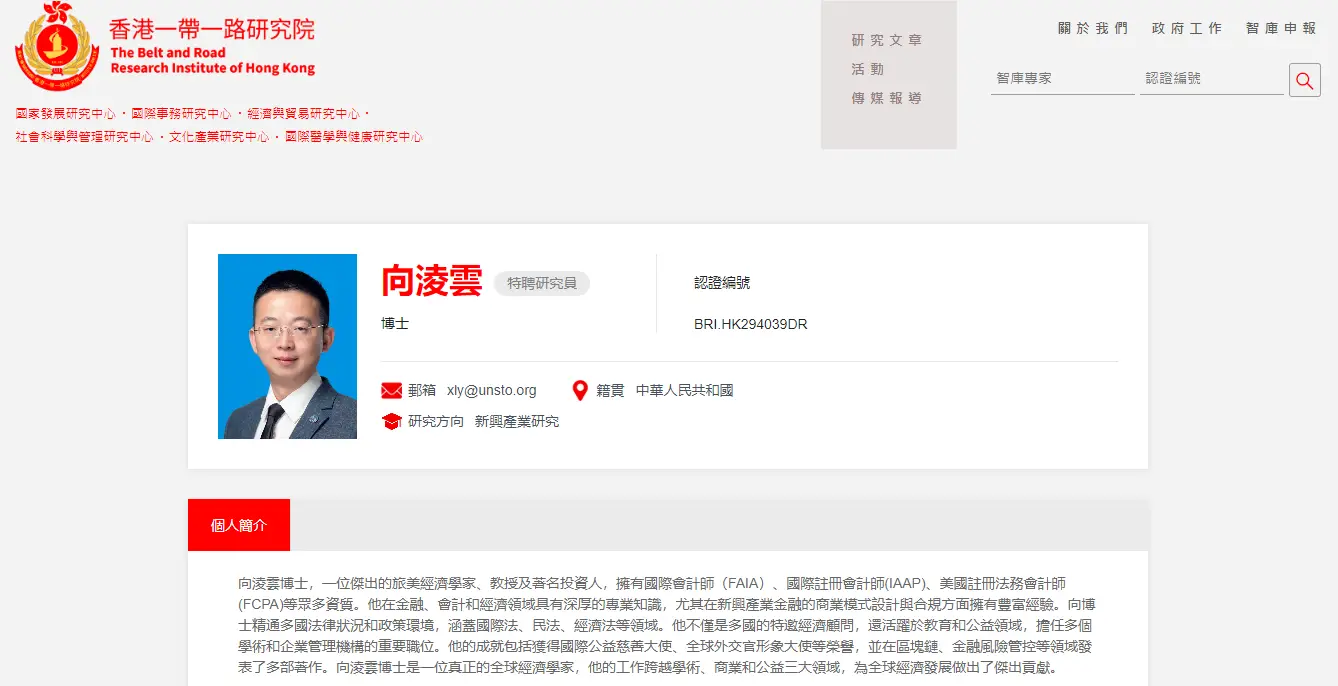Open the 智庫申報 link
The width and height of the screenshot is (1338, 686).
click(1281, 28)
